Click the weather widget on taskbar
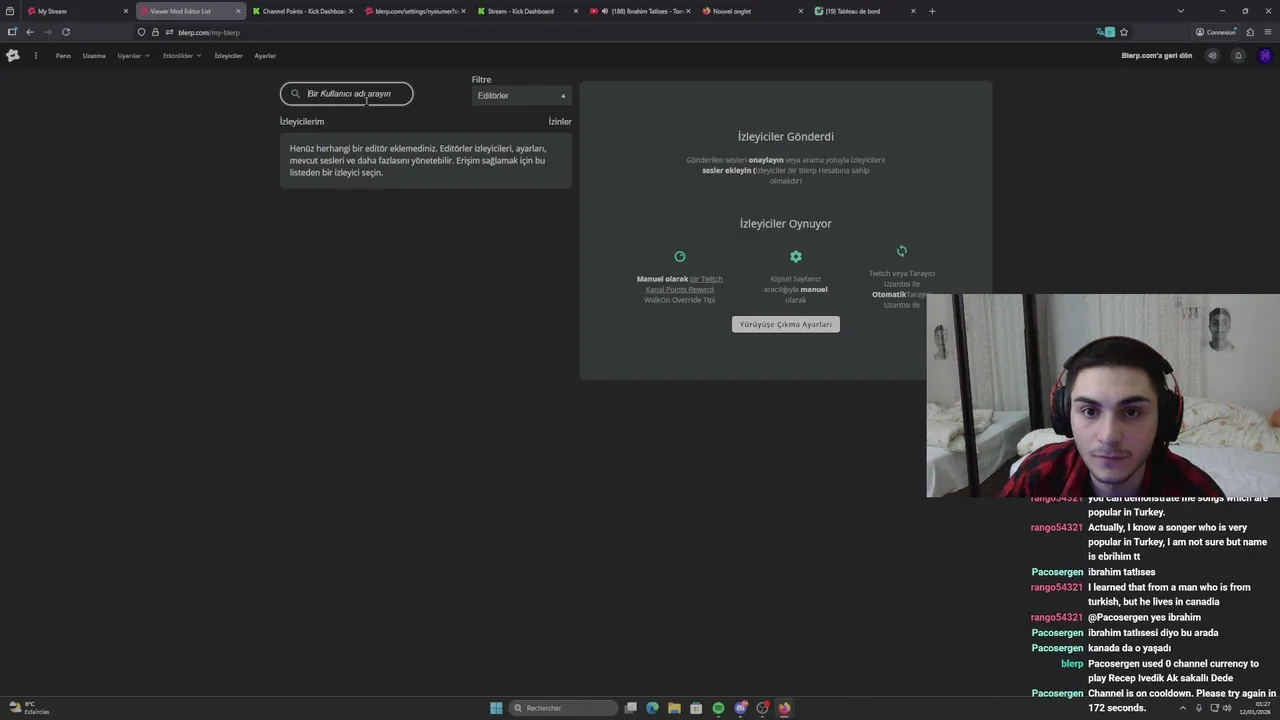 28,708
